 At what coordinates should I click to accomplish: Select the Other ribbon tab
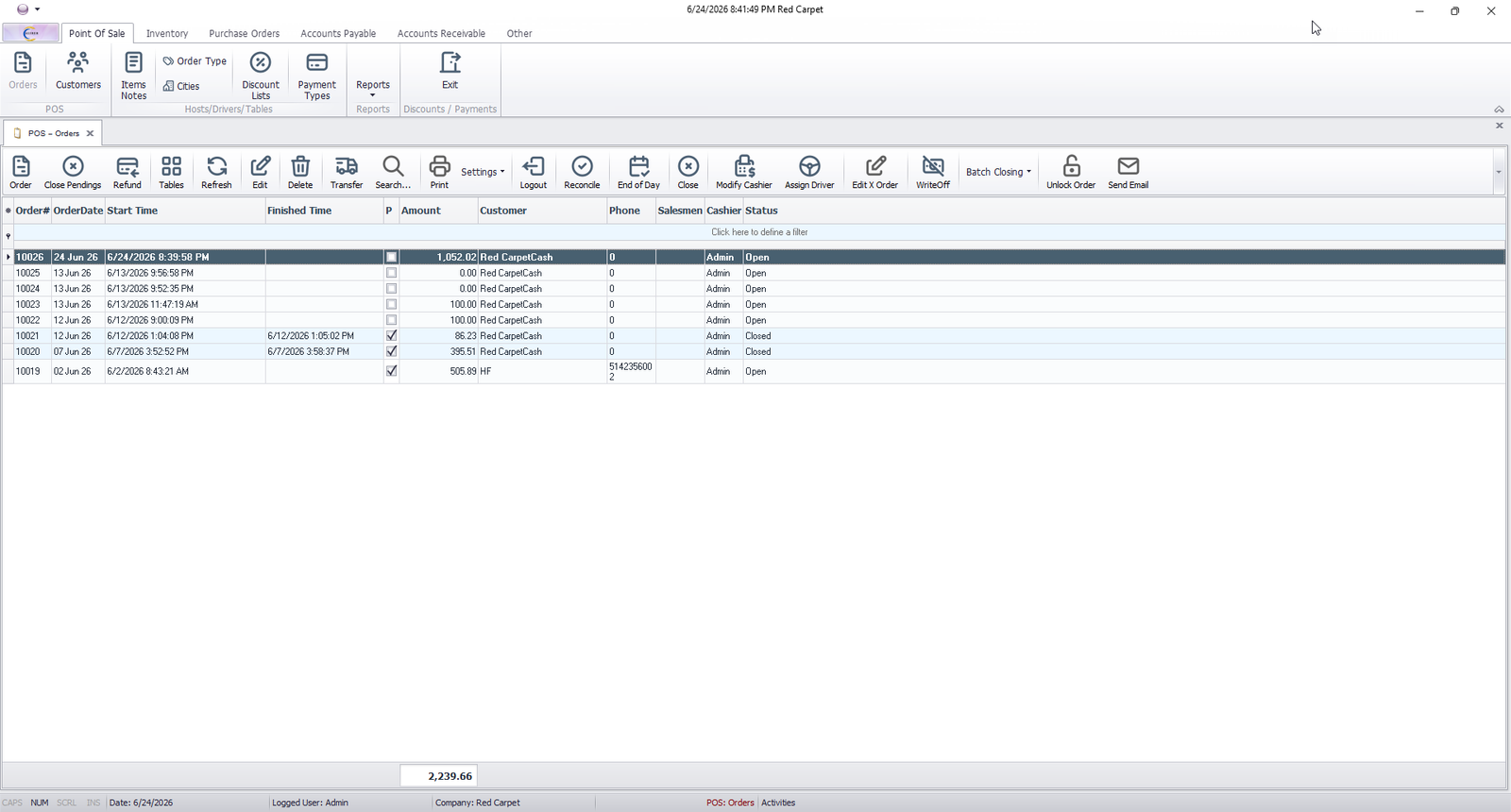[x=519, y=33]
